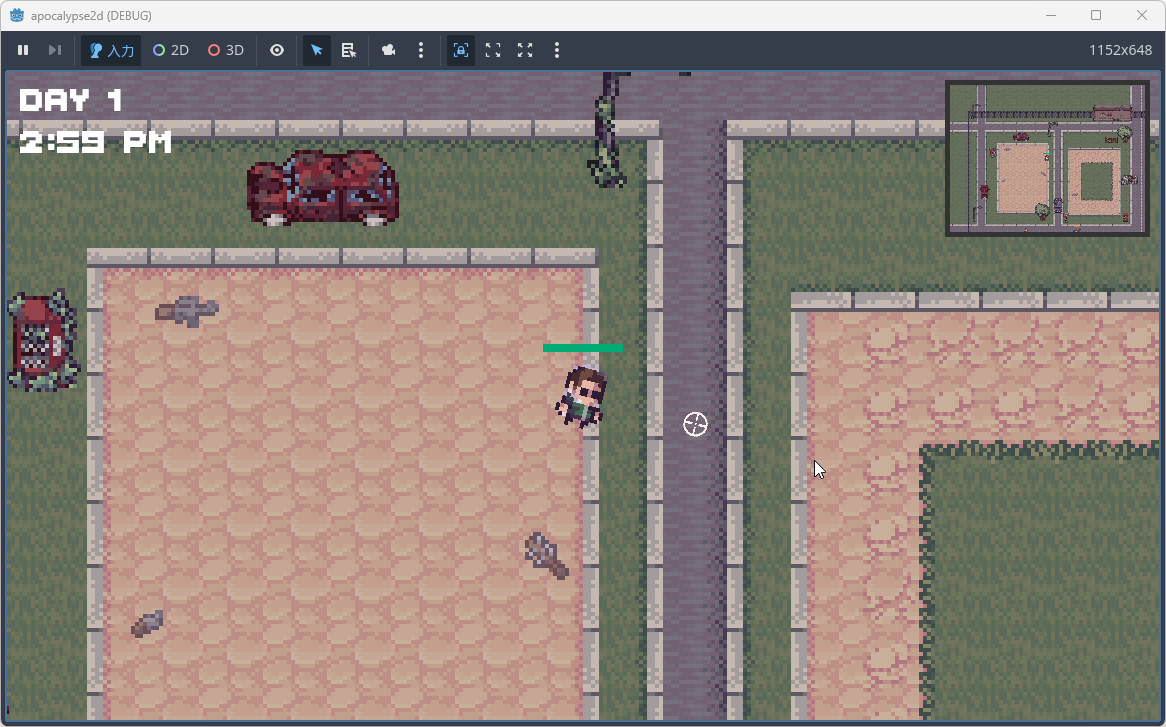Click the crosshair aim reticle

point(695,424)
